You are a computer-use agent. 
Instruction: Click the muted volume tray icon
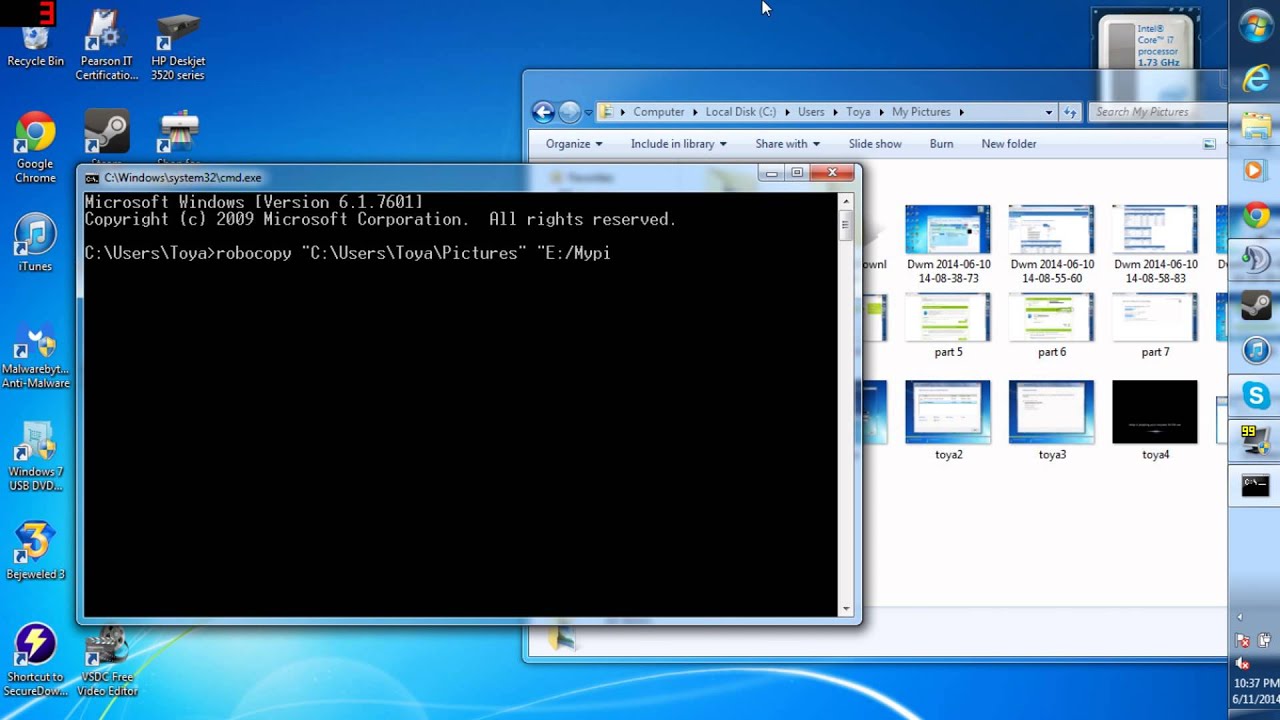click(x=1243, y=664)
